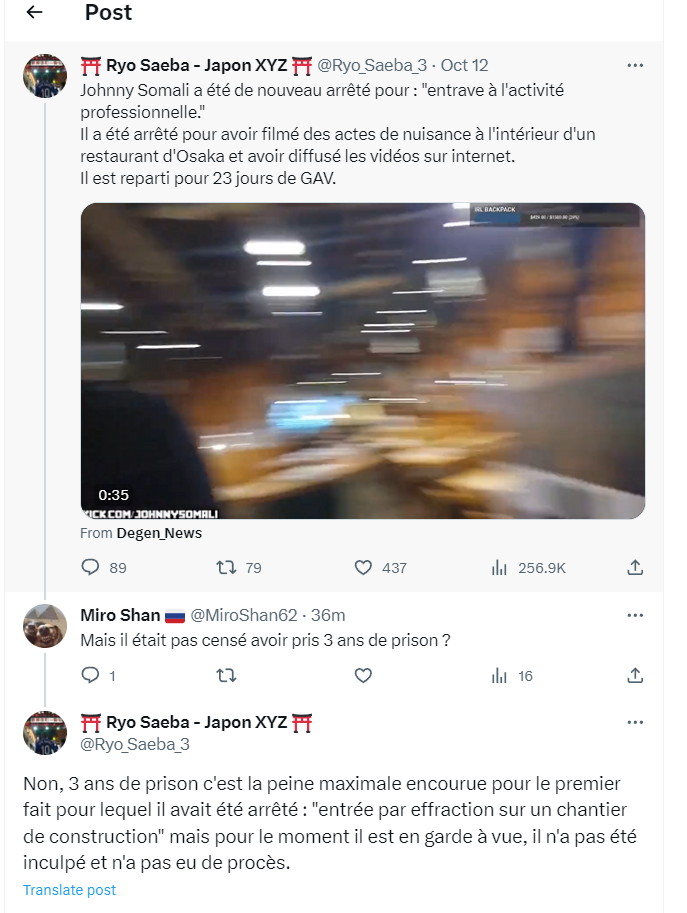Click the back arrow beside Post
This screenshot has height=913, width=687.
tap(35, 13)
